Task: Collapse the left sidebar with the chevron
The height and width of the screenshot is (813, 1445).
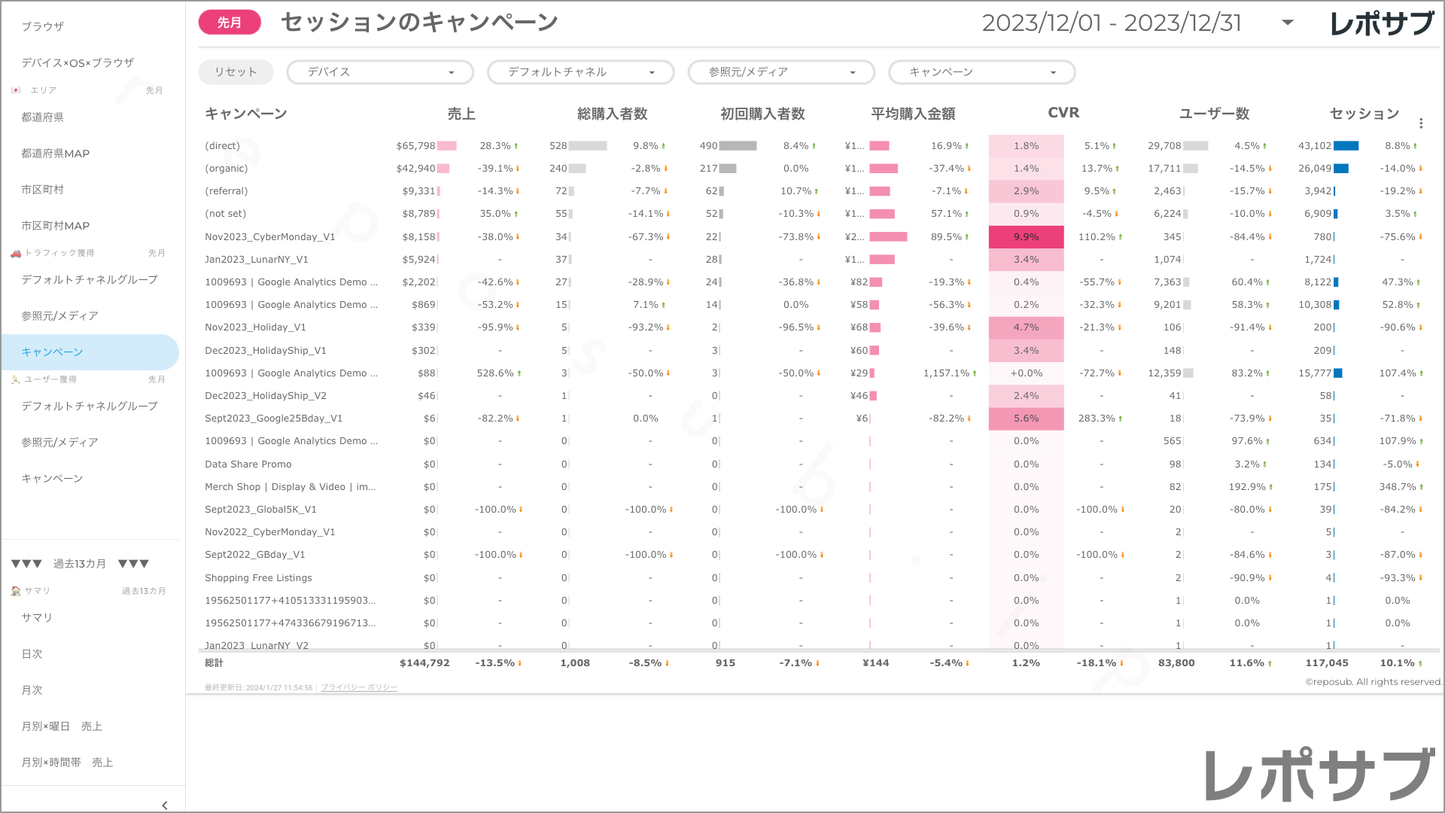Action: [165, 804]
